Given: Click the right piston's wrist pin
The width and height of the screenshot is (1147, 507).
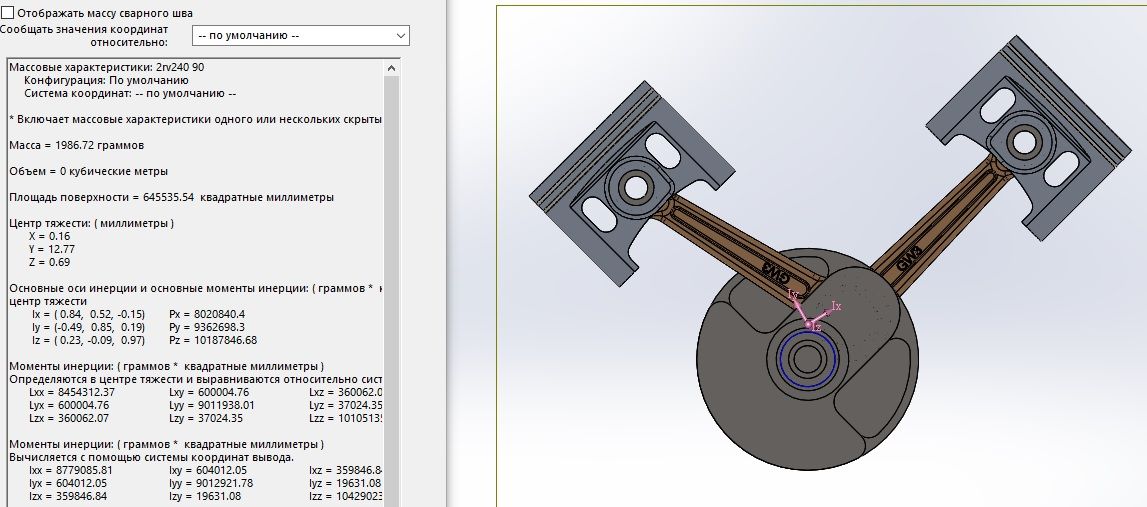Looking at the screenshot, I should click(1024, 142).
